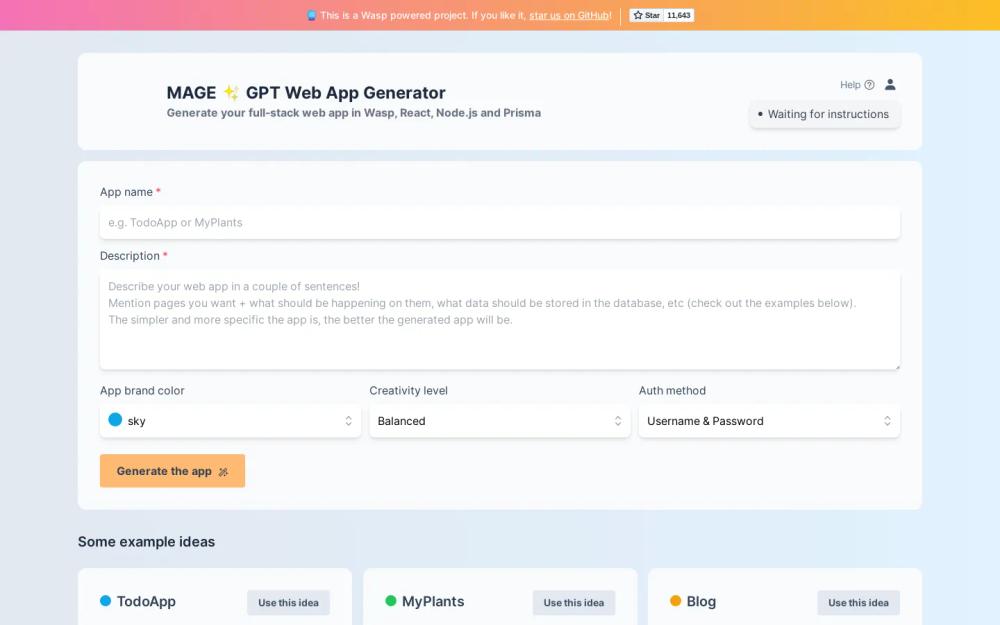
Task: Click the MAGE GPT Web App Generator title
Action: pyautogui.click(x=306, y=92)
